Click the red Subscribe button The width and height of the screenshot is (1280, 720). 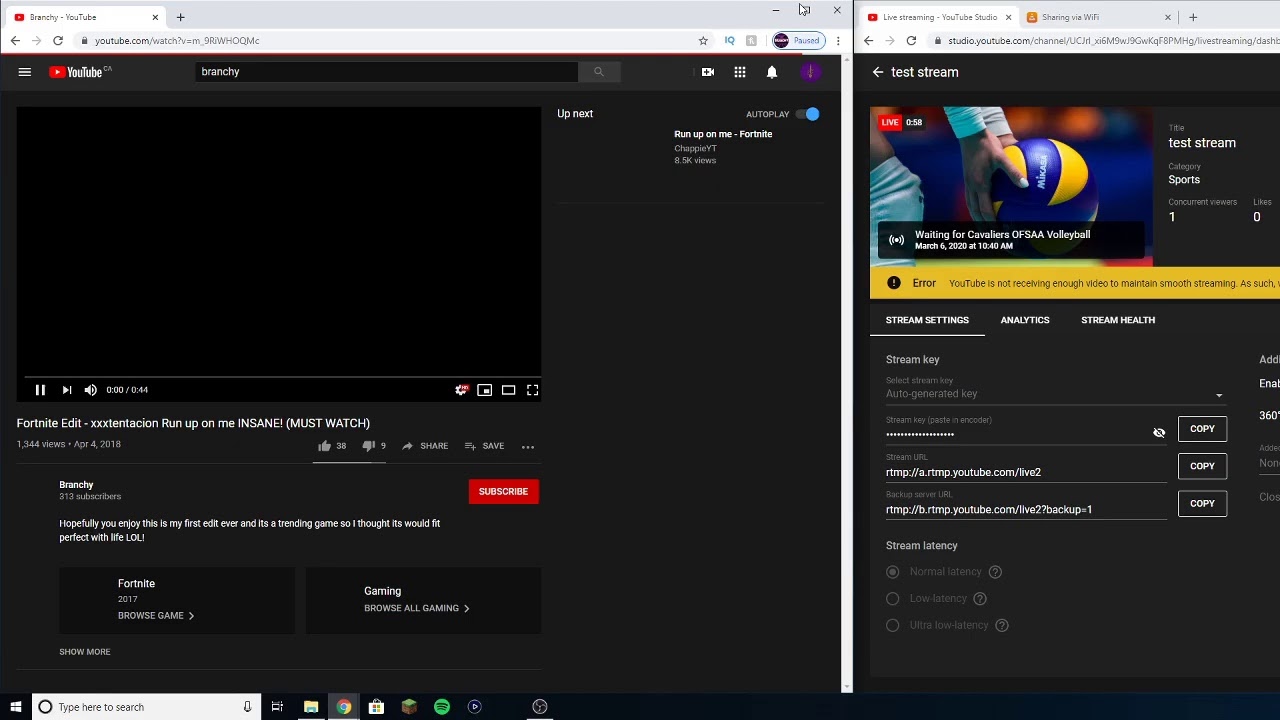click(x=503, y=491)
